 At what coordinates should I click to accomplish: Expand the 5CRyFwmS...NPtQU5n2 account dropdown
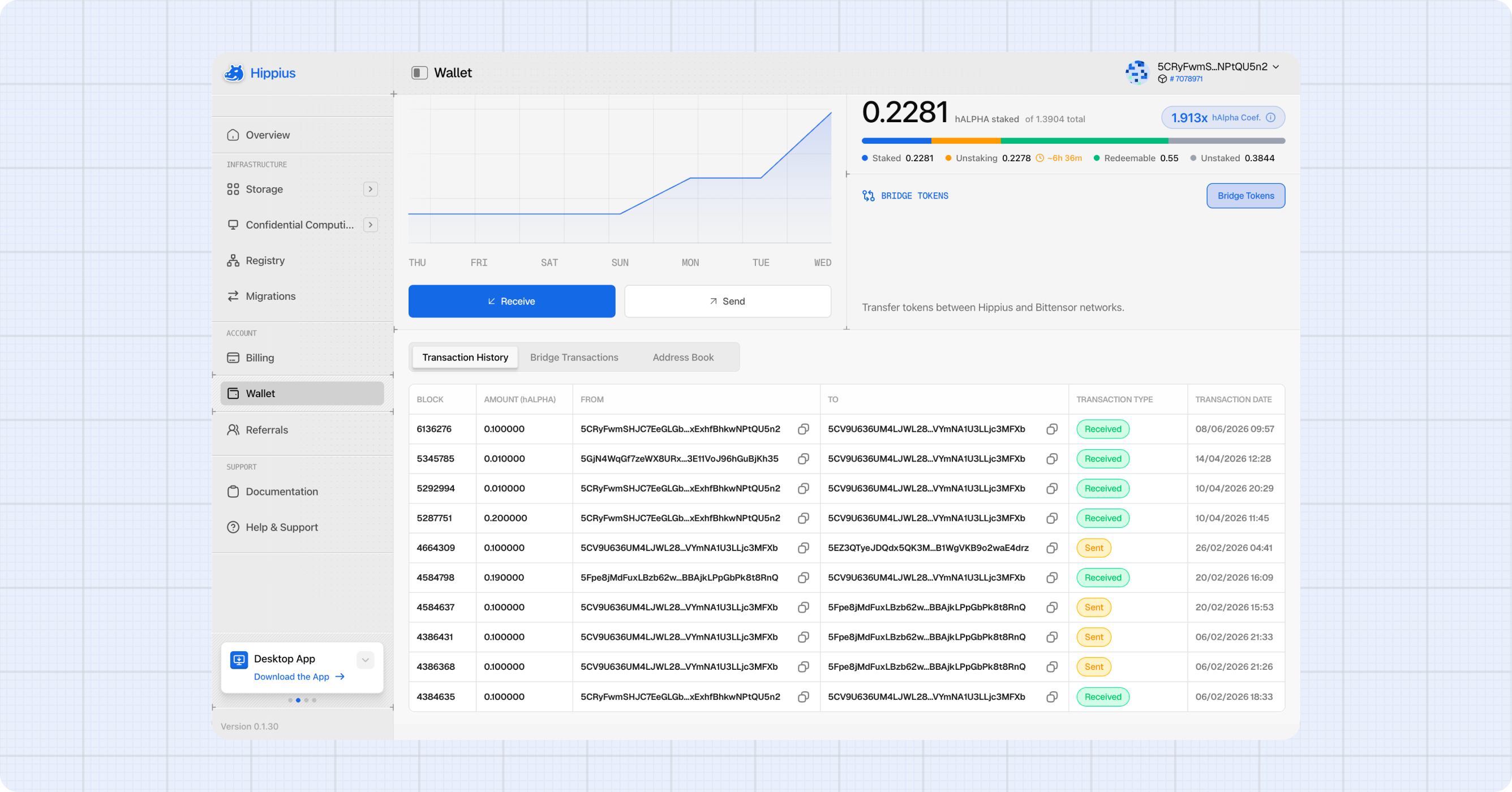(1275, 67)
